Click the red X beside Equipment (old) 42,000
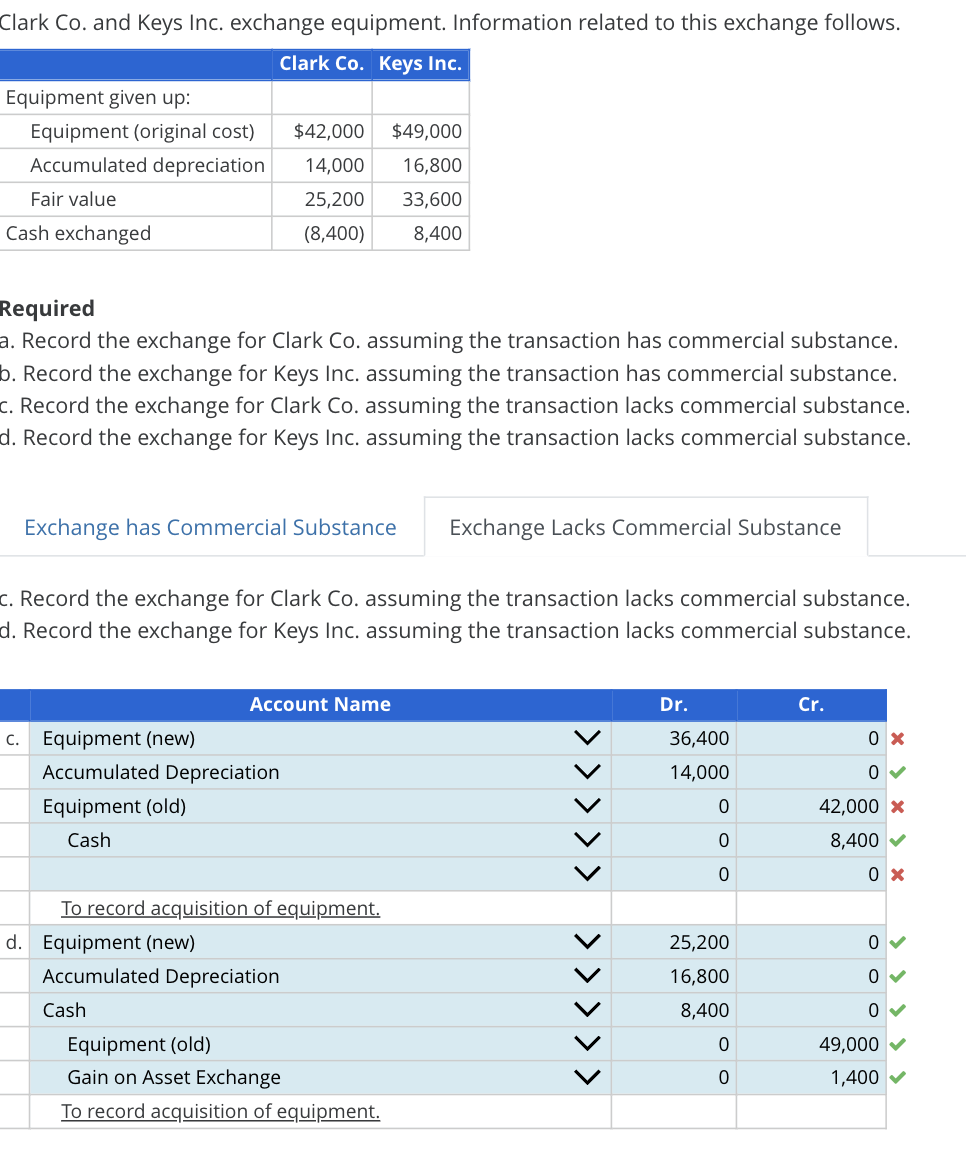 [897, 806]
